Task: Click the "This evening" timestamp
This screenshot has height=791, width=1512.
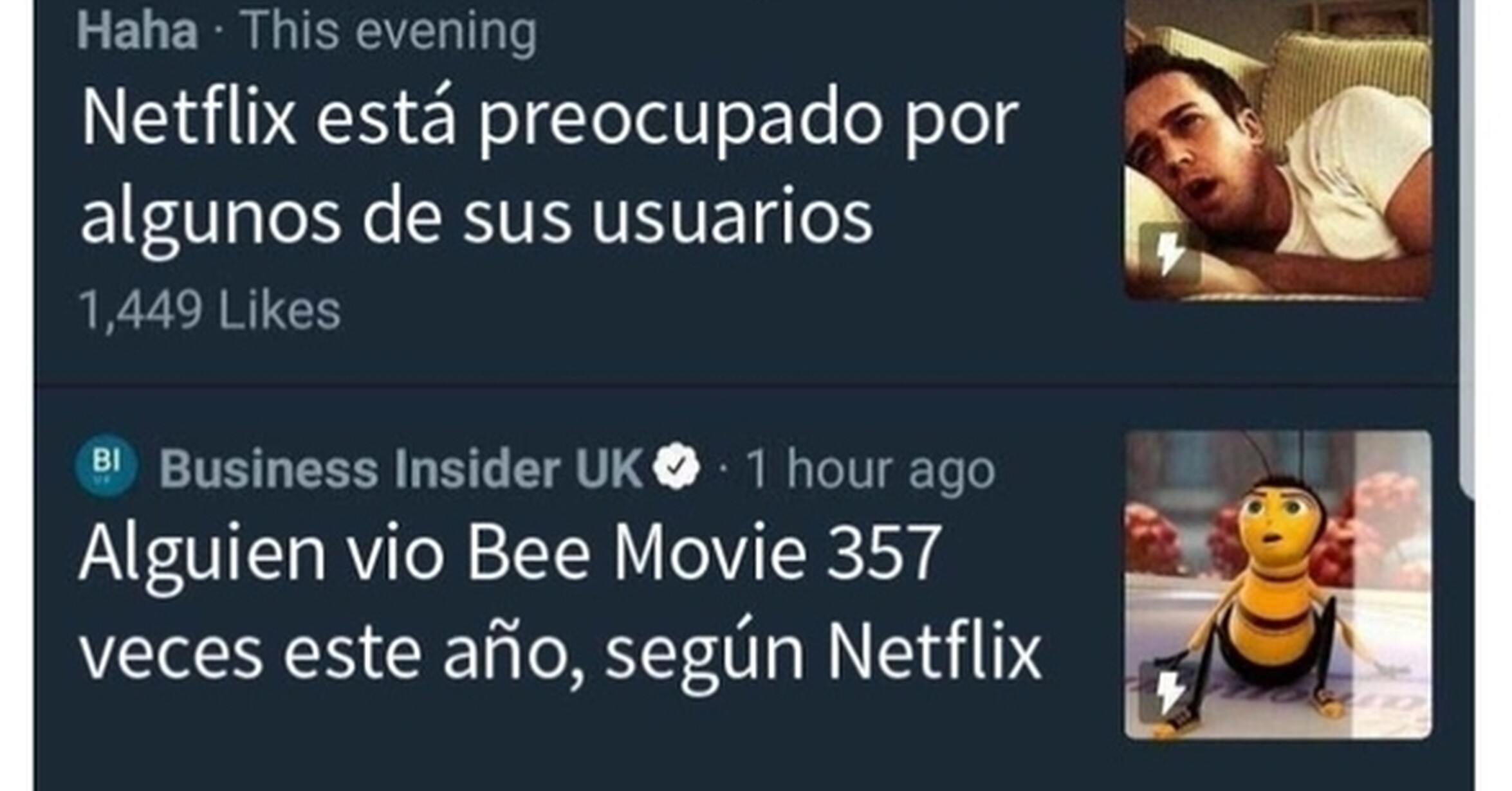Action: (x=389, y=32)
